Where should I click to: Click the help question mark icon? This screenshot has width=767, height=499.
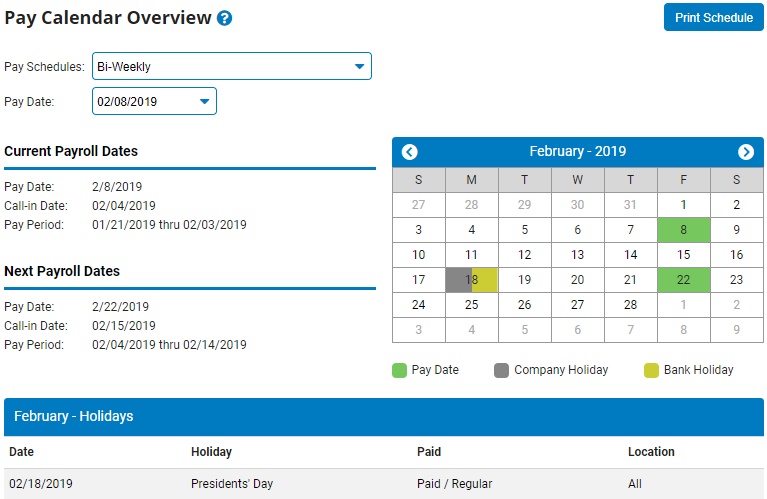[x=225, y=18]
